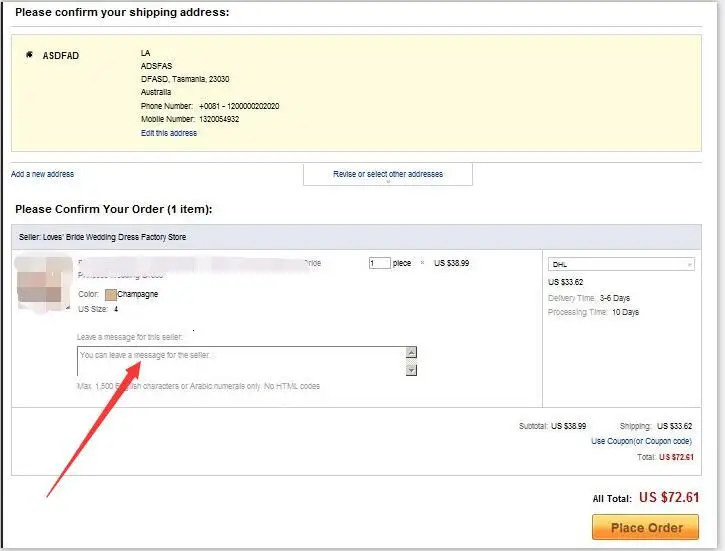Select the ASDFAD address radio button
725x551 pixels.
pos(30,55)
